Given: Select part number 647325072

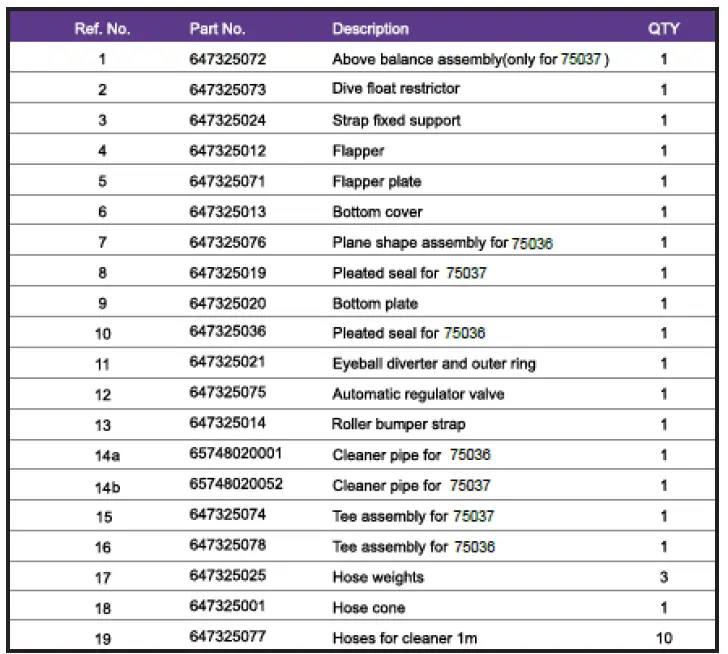Looking at the screenshot, I should tap(227, 59).
